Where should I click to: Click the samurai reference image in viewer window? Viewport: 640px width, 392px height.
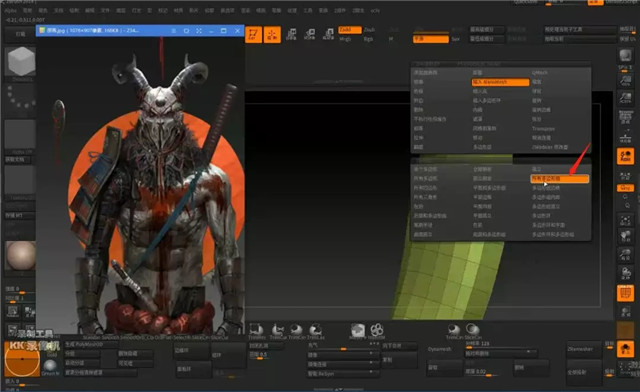pos(141,186)
